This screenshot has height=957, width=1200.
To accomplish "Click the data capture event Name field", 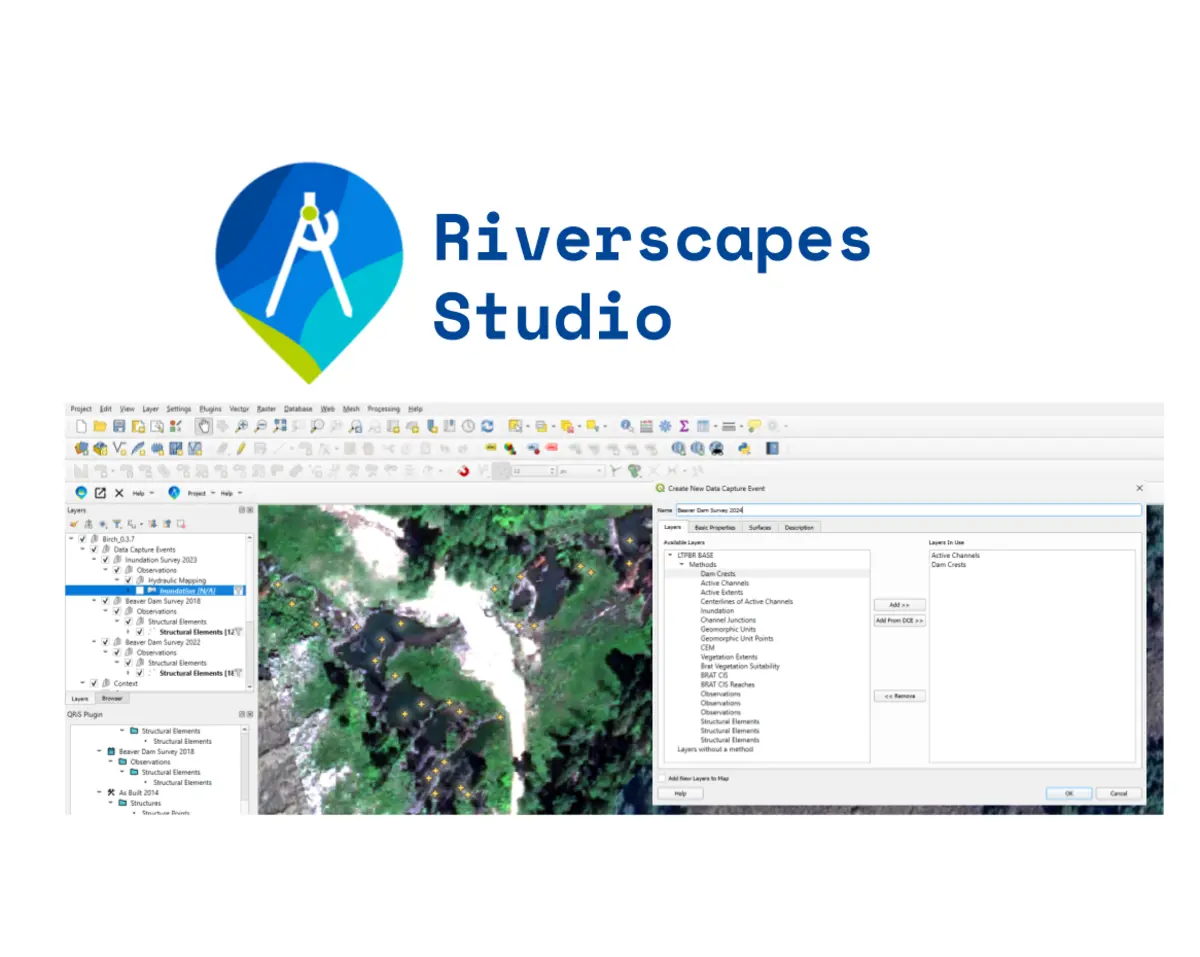I will (908, 510).
